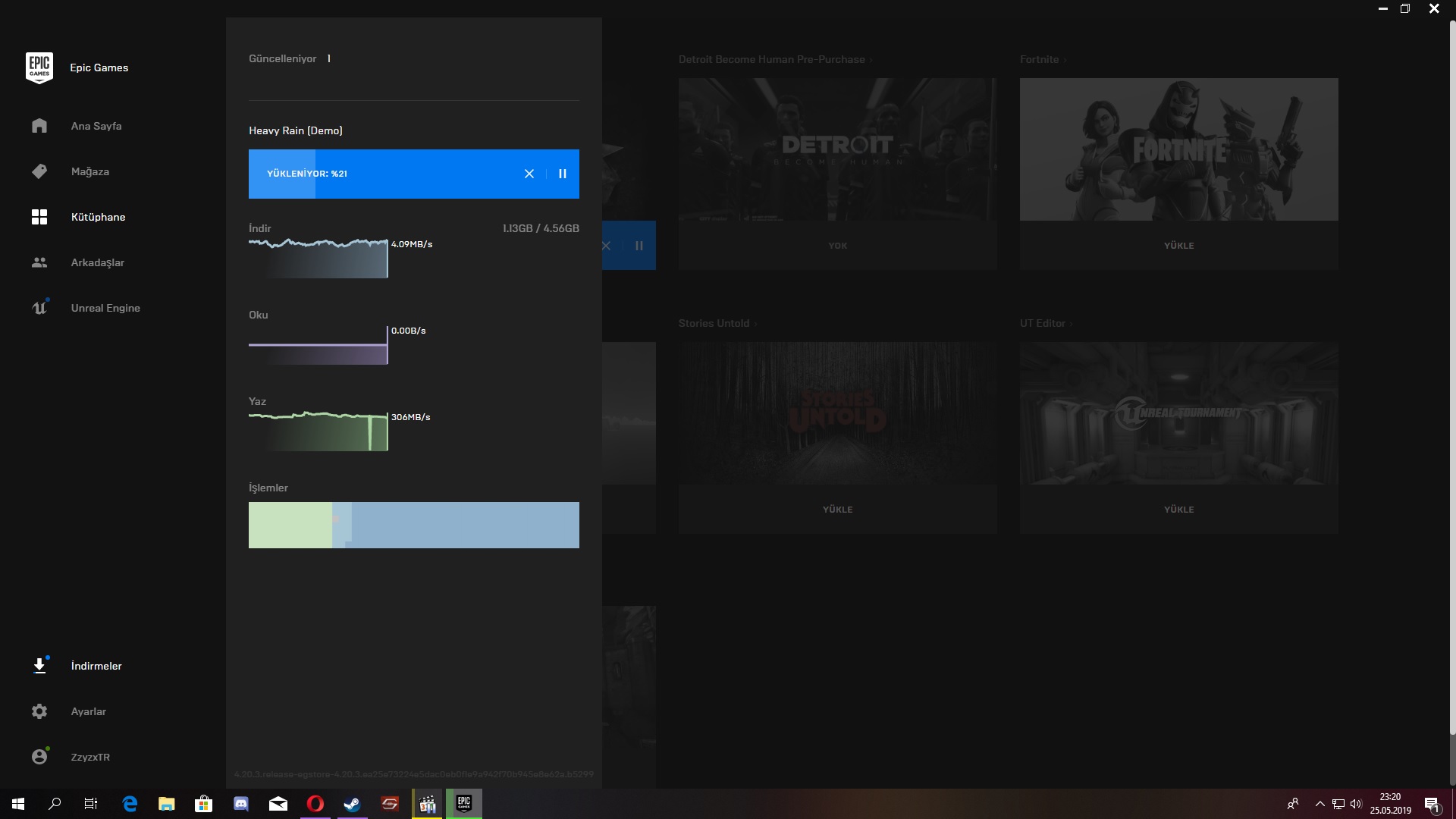Click YÜKLE button under Stories Untold

click(x=838, y=510)
